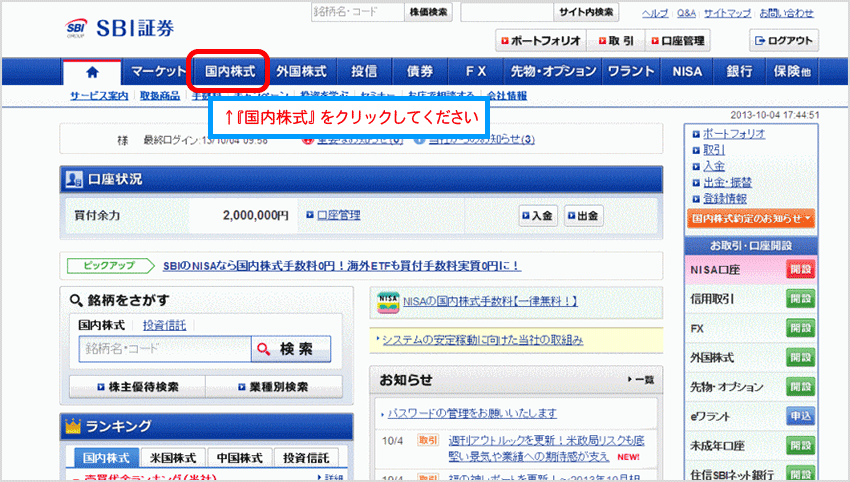The width and height of the screenshot is (850, 482).
Task: Click the 出金 button in 口座状況
Action: 584,216
